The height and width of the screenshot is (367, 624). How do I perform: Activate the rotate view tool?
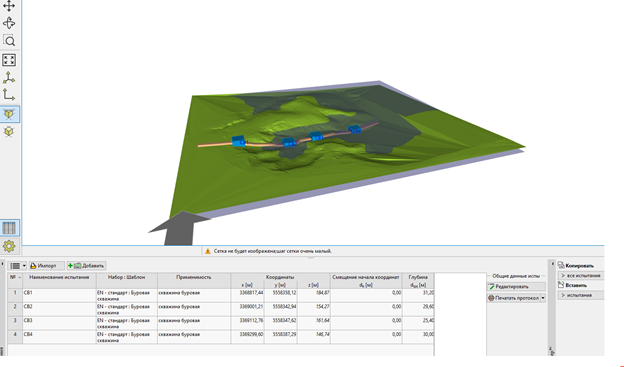tap(9, 23)
